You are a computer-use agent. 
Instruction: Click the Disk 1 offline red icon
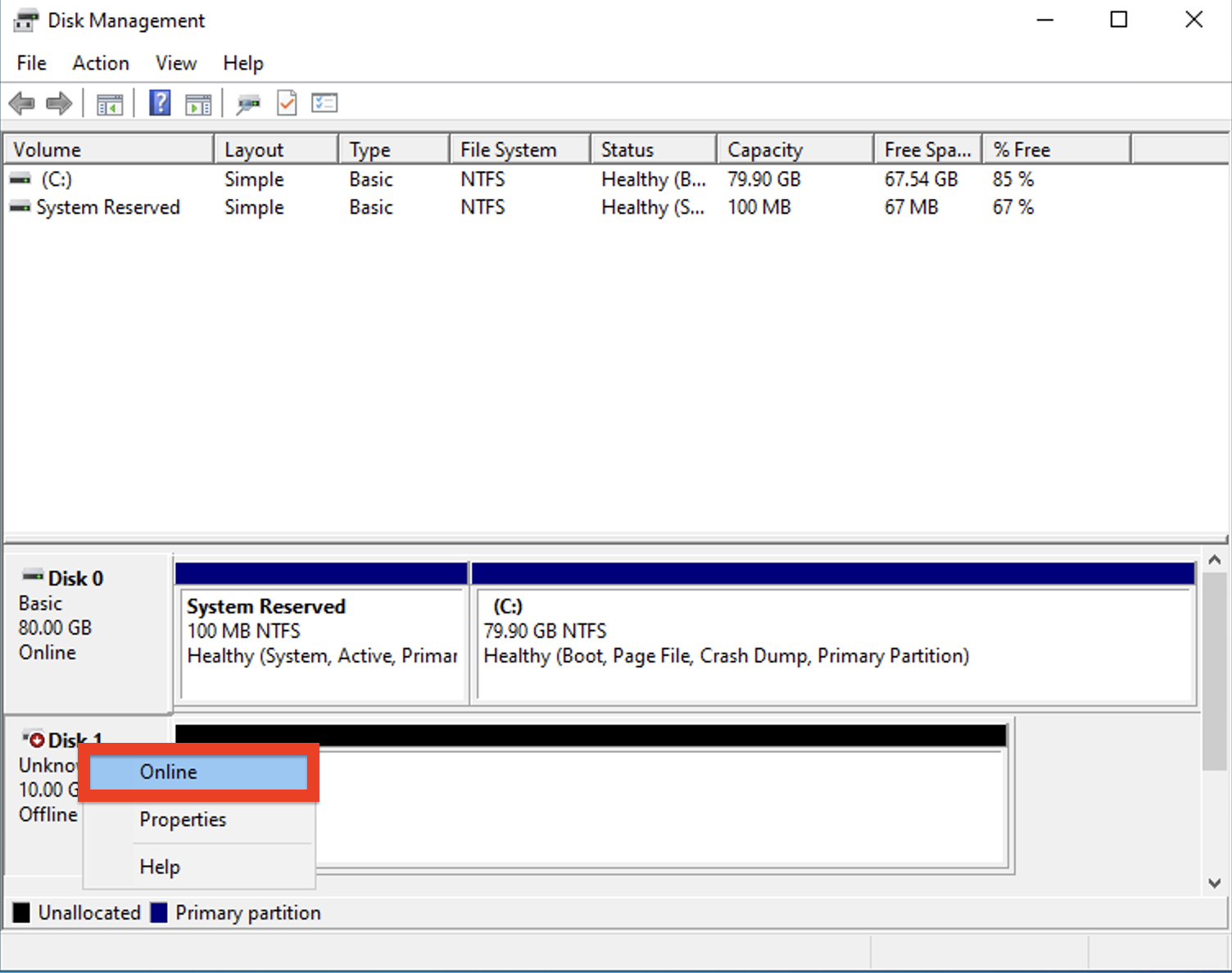click(x=34, y=739)
